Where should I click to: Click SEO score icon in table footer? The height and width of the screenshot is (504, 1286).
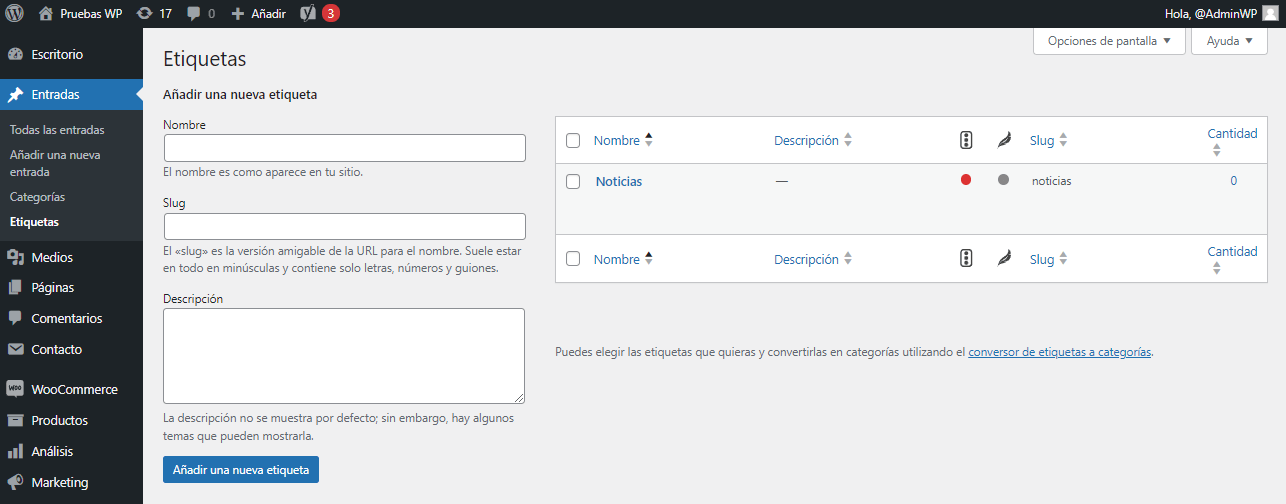click(x=966, y=258)
